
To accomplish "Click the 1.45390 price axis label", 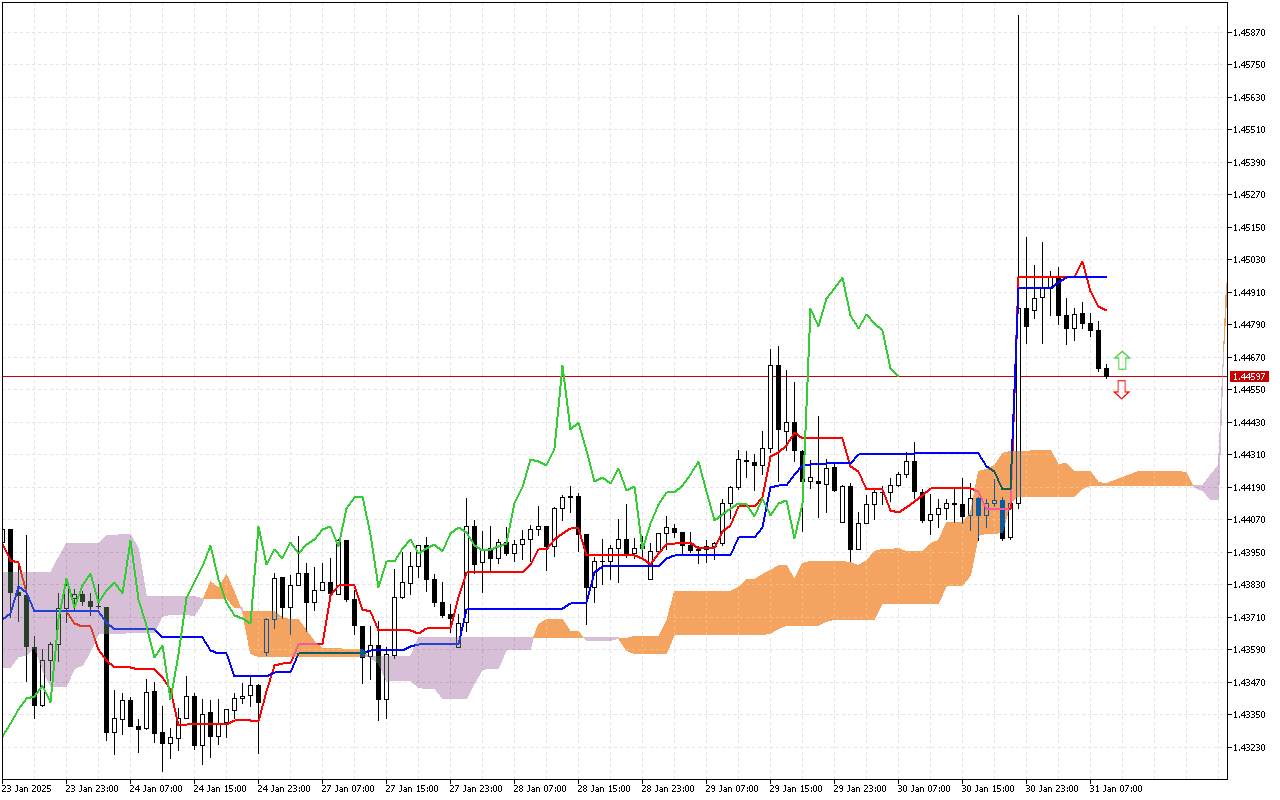I will pos(1250,163).
